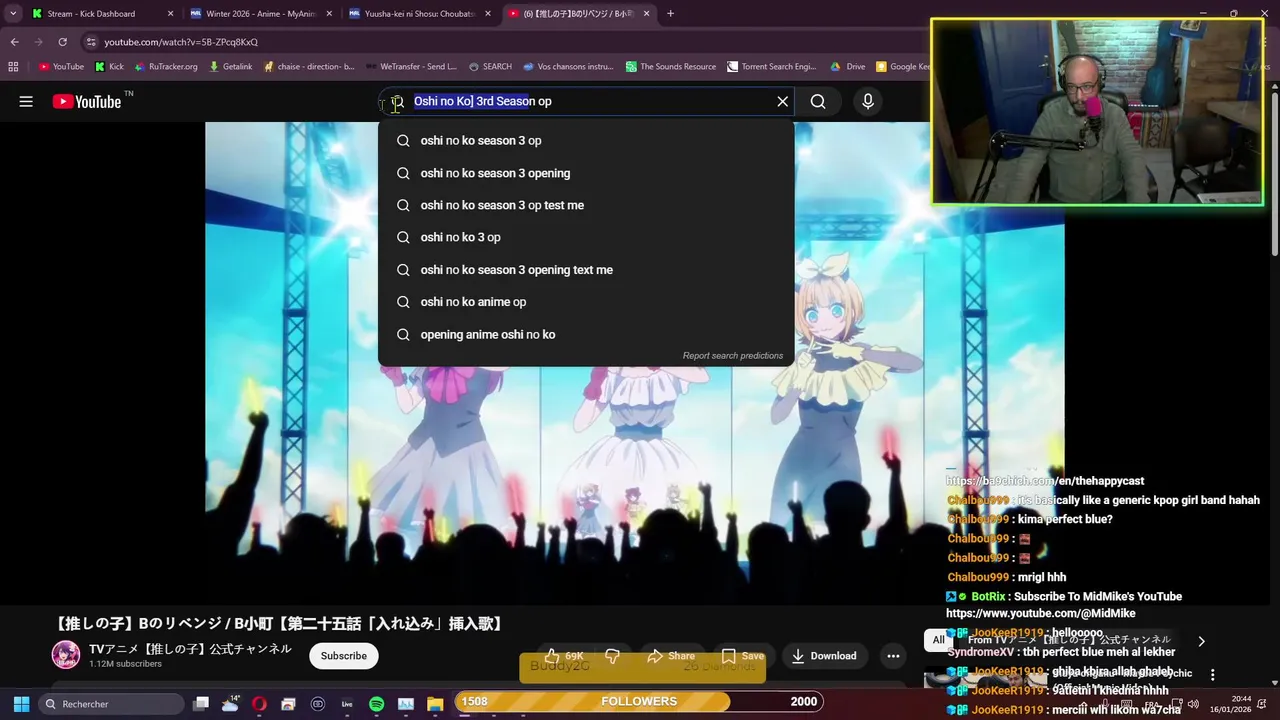
Task: Choose suggestion "oshi no ko anime op"
Action: click(x=586, y=302)
